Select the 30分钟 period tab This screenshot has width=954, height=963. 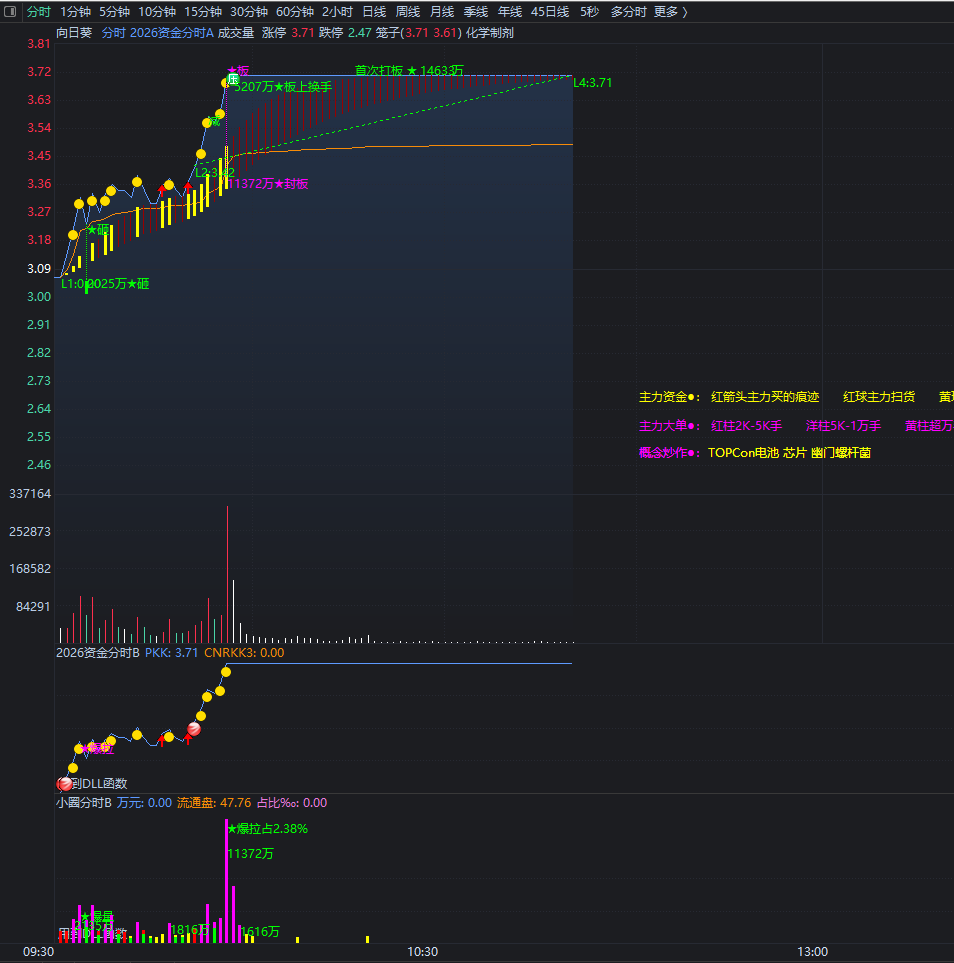click(249, 12)
